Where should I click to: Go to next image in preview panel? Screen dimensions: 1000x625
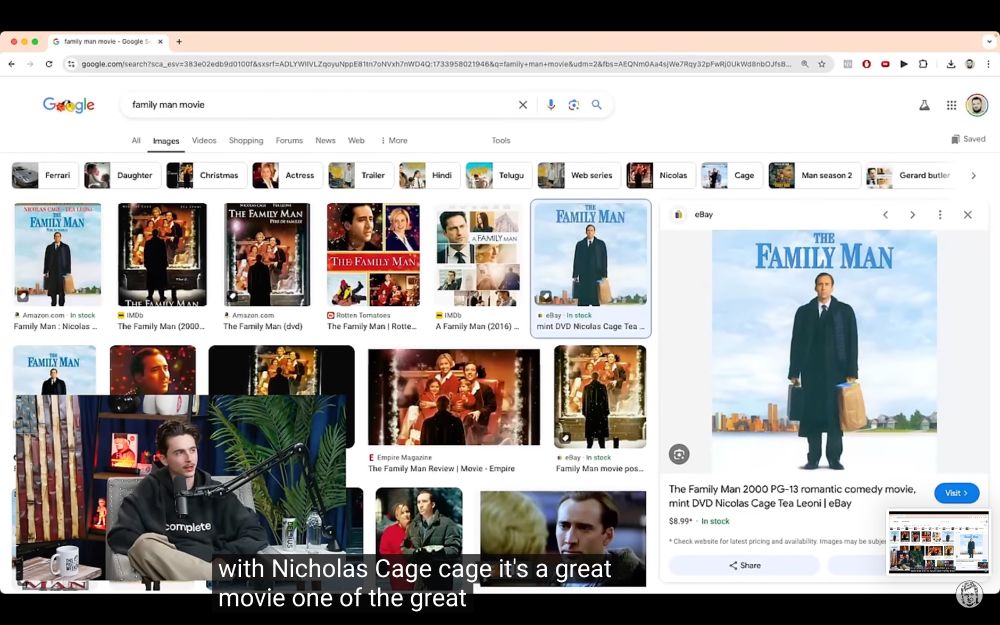click(913, 215)
